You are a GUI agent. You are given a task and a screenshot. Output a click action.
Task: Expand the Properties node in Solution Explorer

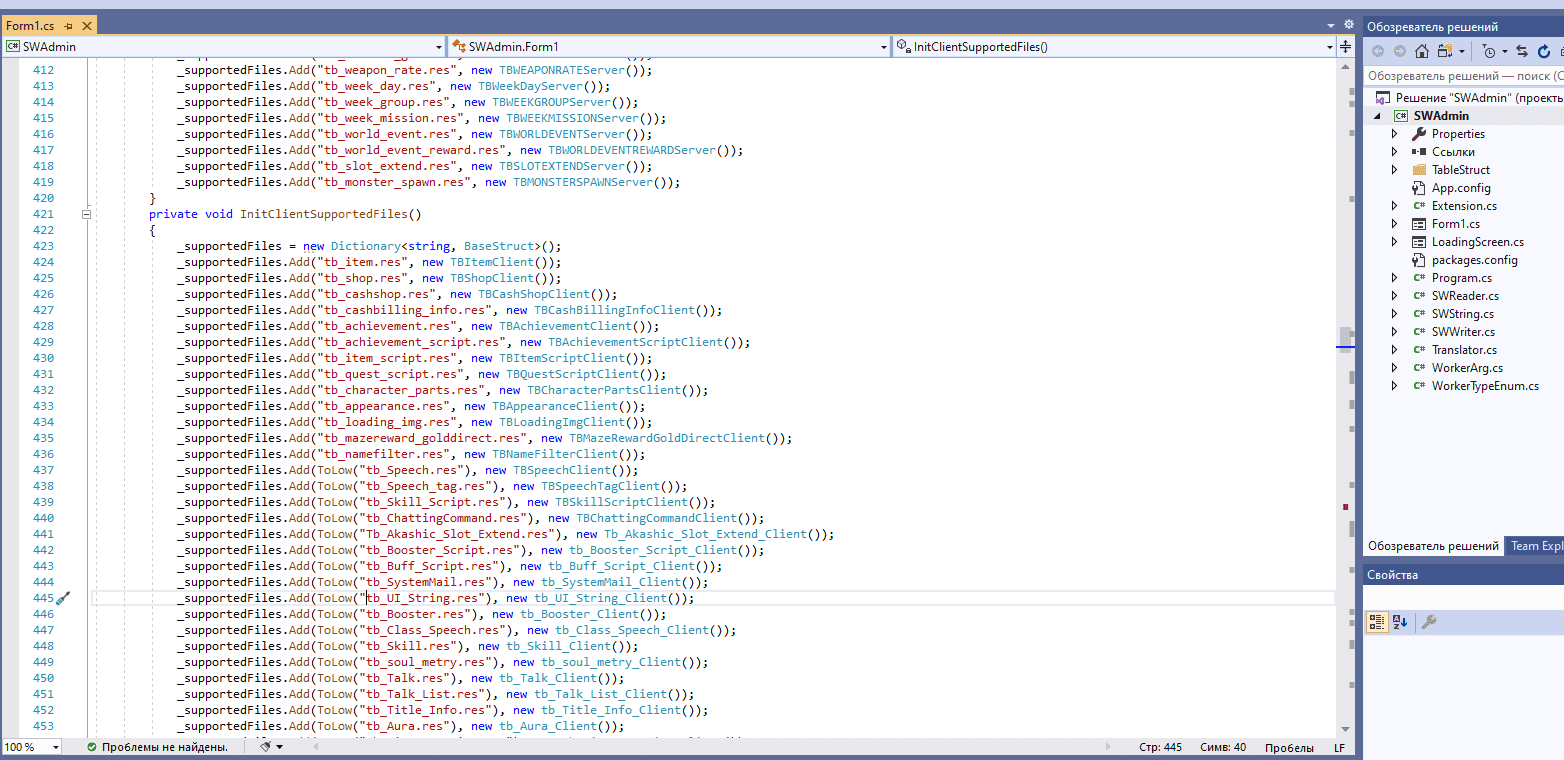1395,134
